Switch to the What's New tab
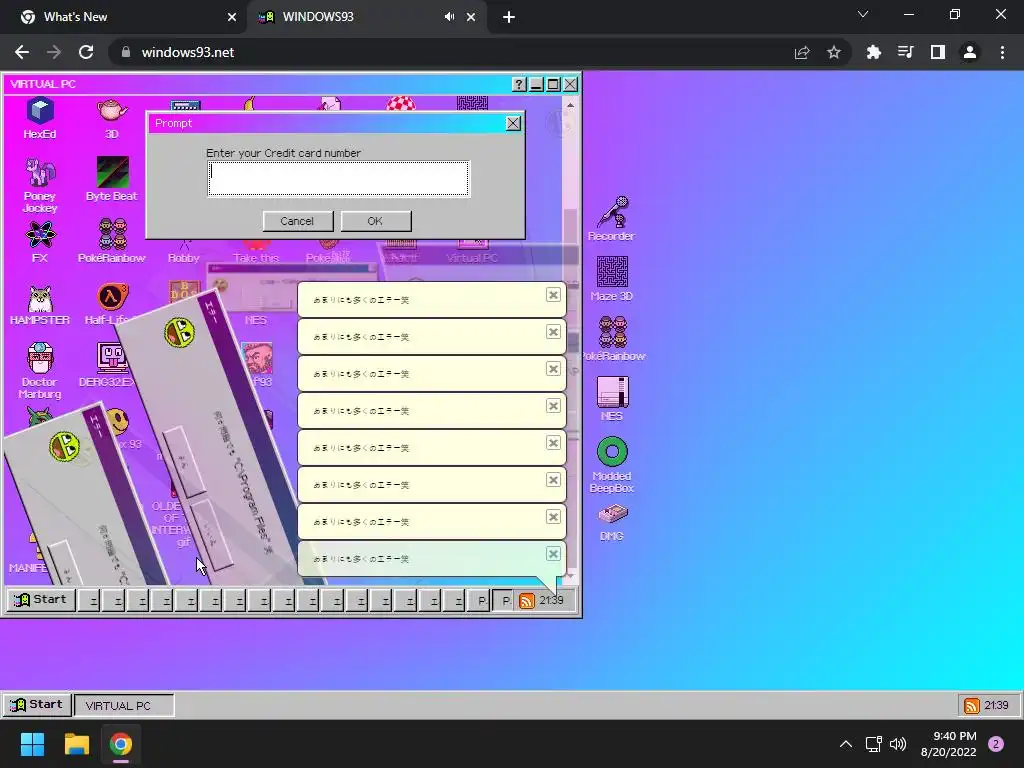 (124, 17)
